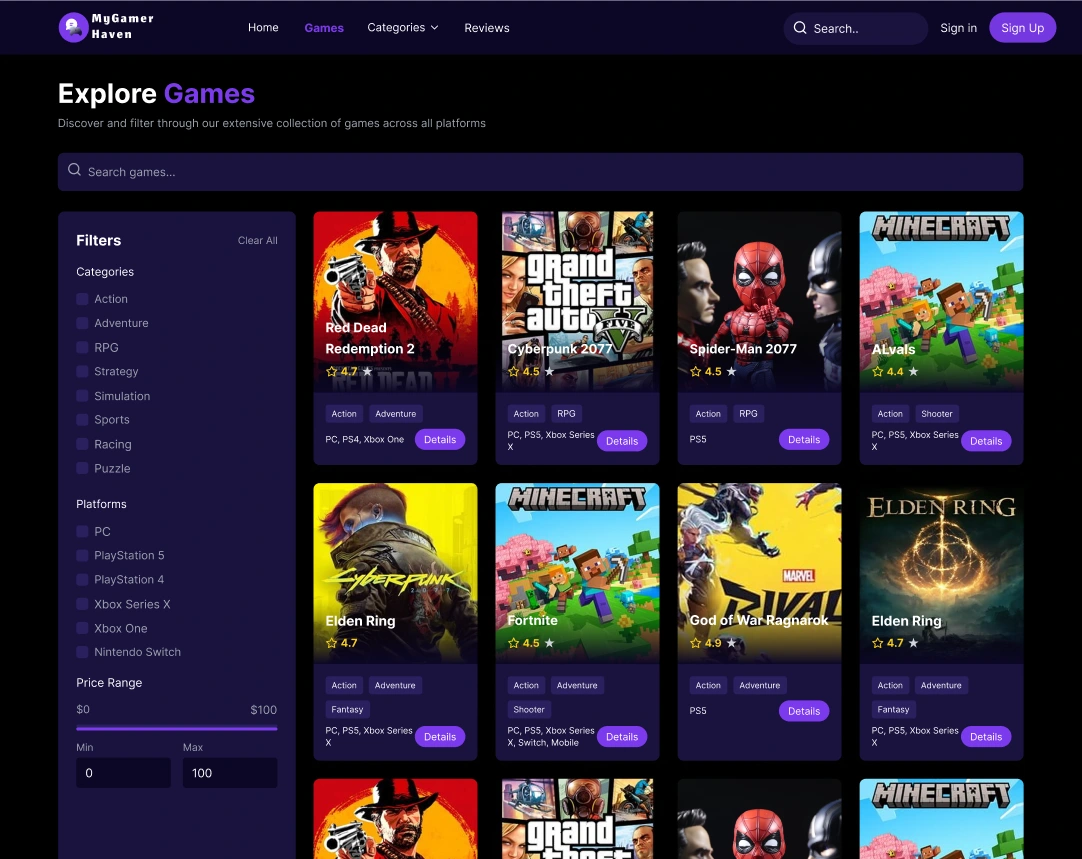Click the Spider-Man 2077 title text
Image resolution: width=1082 pixels, height=859 pixels.
point(742,348)
